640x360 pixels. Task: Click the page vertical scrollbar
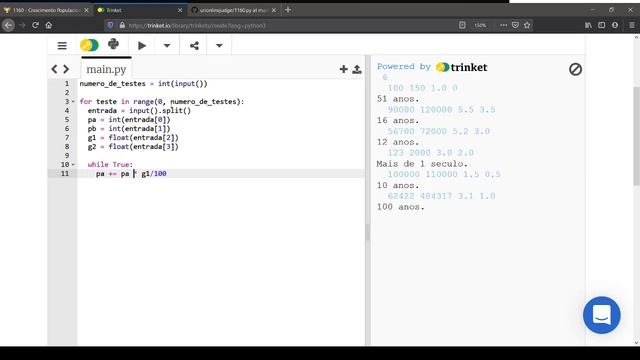tap(636, 136)
